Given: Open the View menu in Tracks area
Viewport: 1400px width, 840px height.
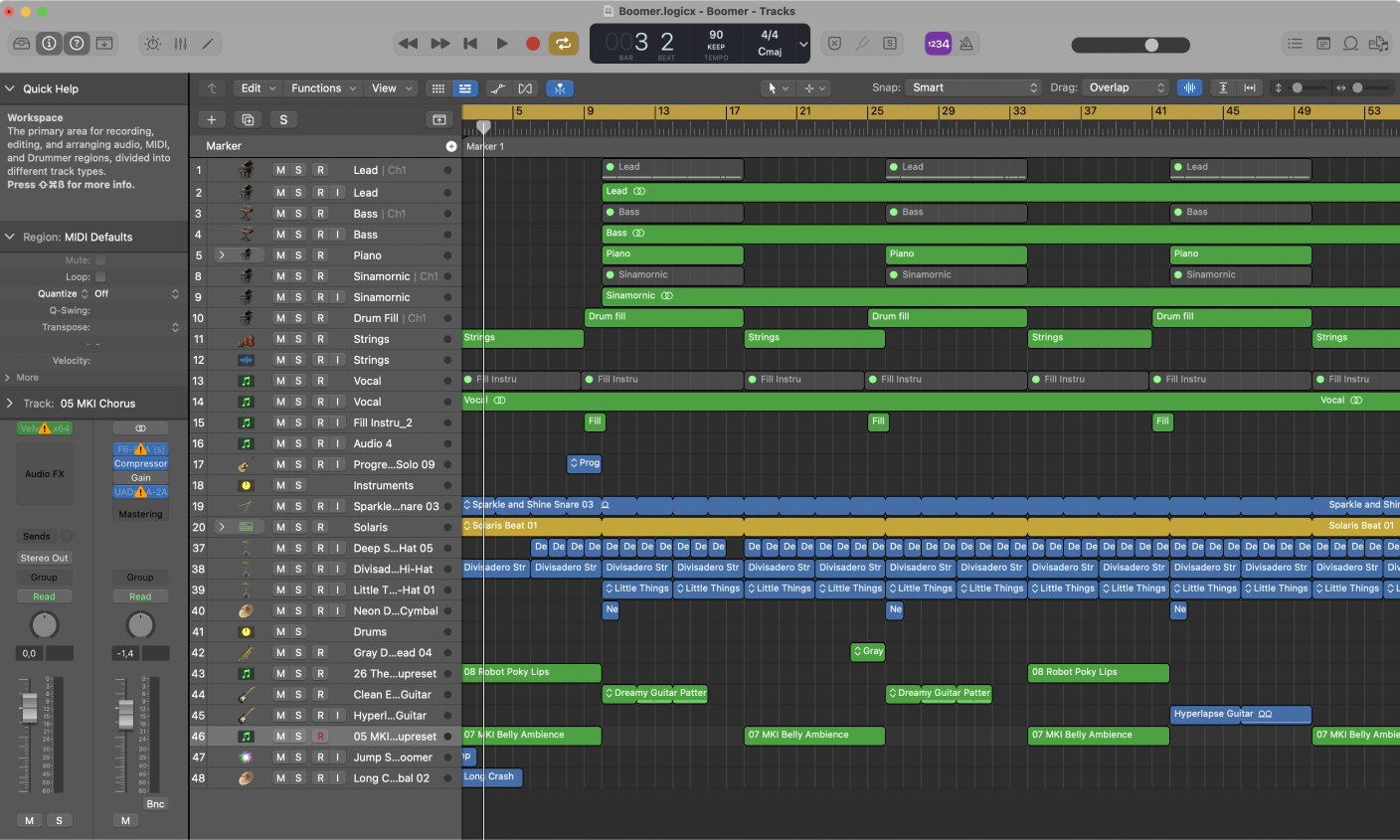Looking at the screenshot, I should [x=391, y=88].
